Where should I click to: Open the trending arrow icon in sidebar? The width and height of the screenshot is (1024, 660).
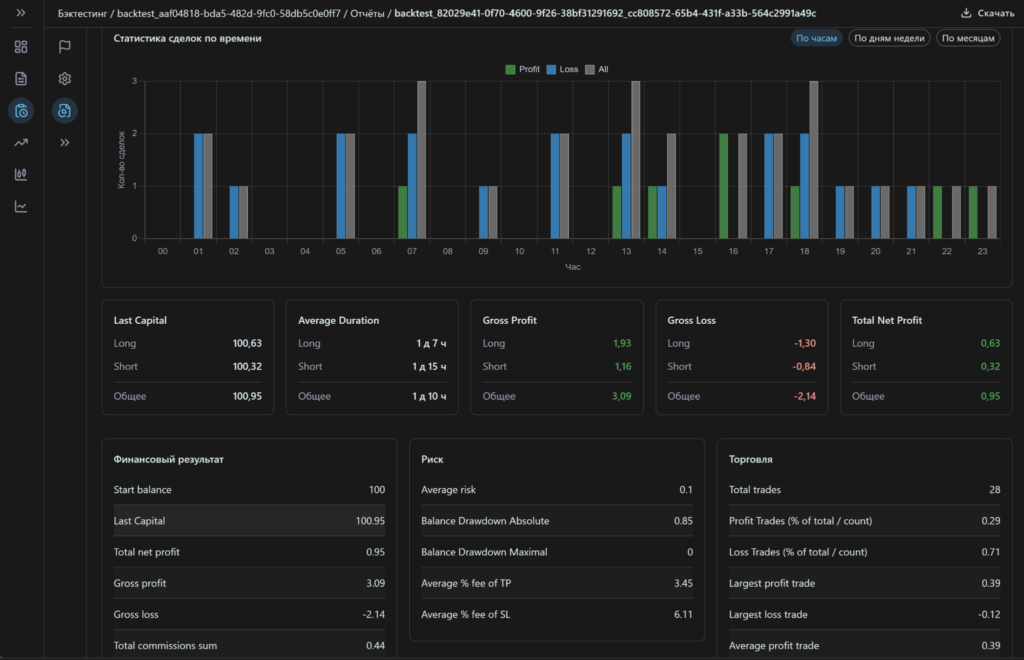click(x=21, y=142)
